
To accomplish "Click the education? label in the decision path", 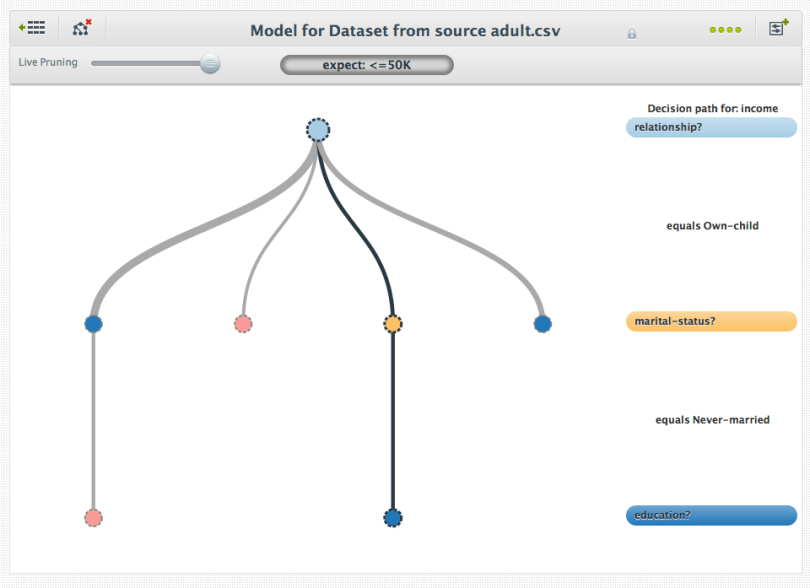I will click(x=710, y=515).
